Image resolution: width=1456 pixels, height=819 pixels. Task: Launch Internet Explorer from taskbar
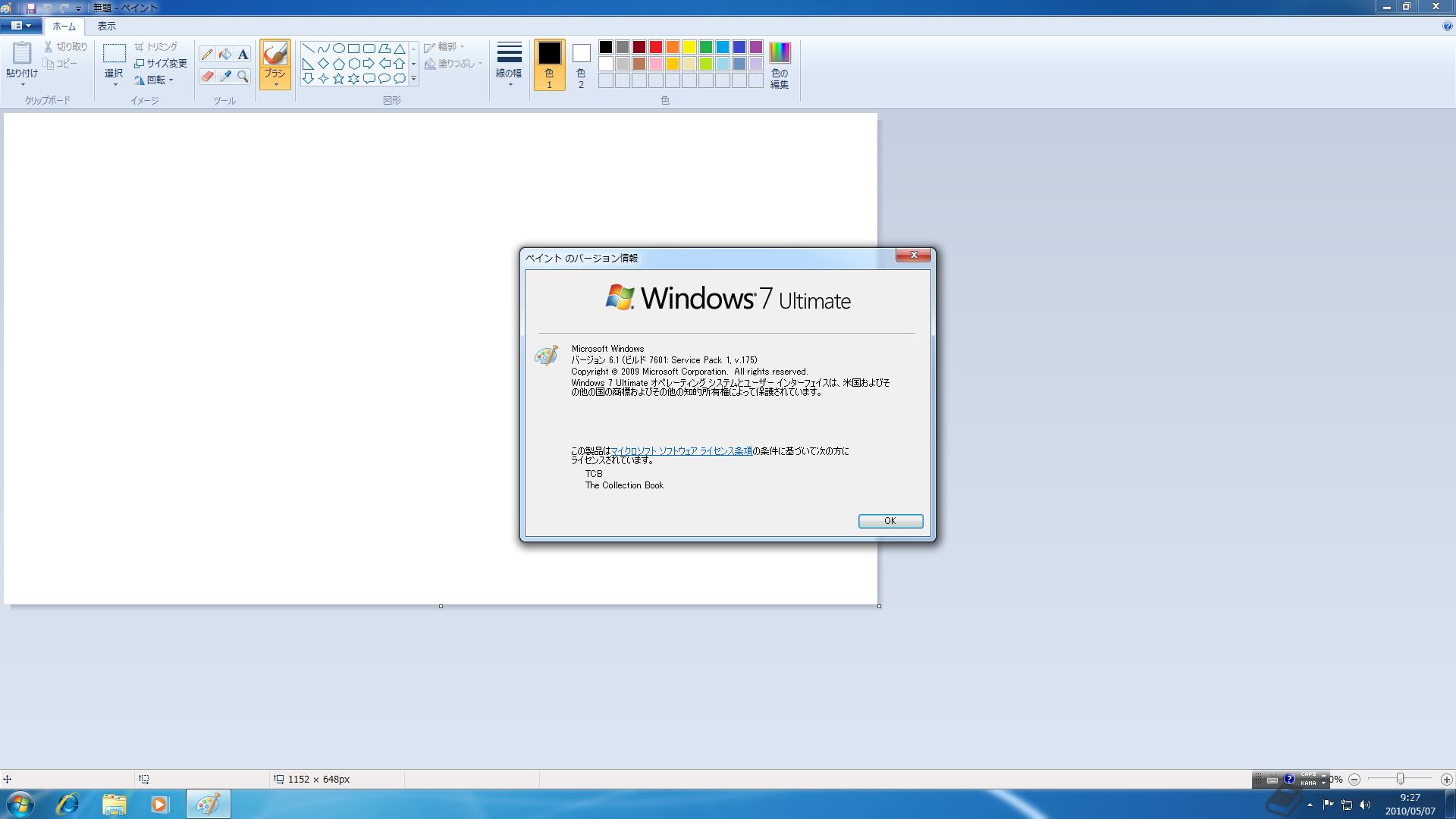67,804
